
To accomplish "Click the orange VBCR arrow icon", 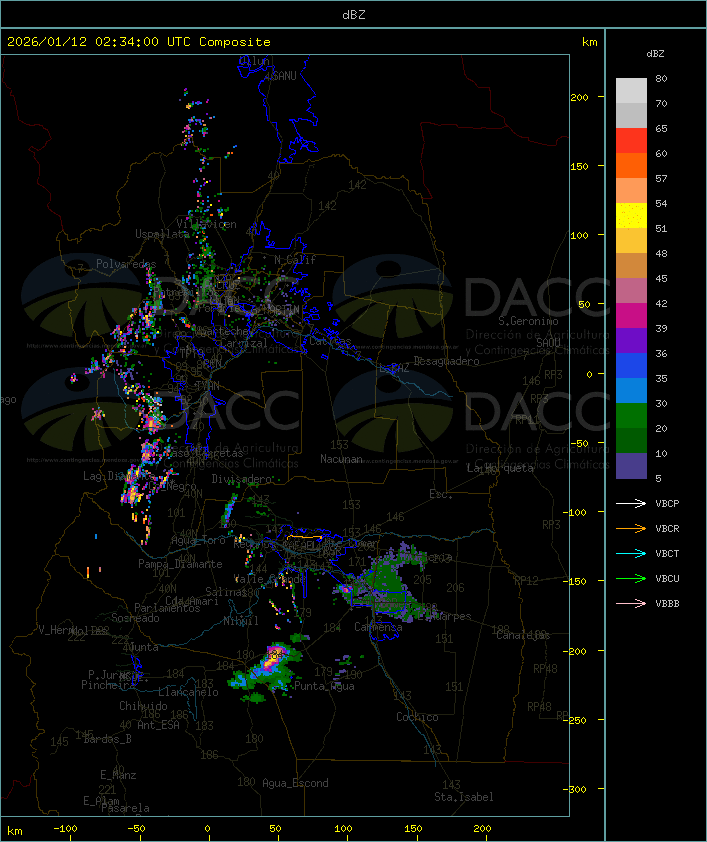I will point(631,528).
